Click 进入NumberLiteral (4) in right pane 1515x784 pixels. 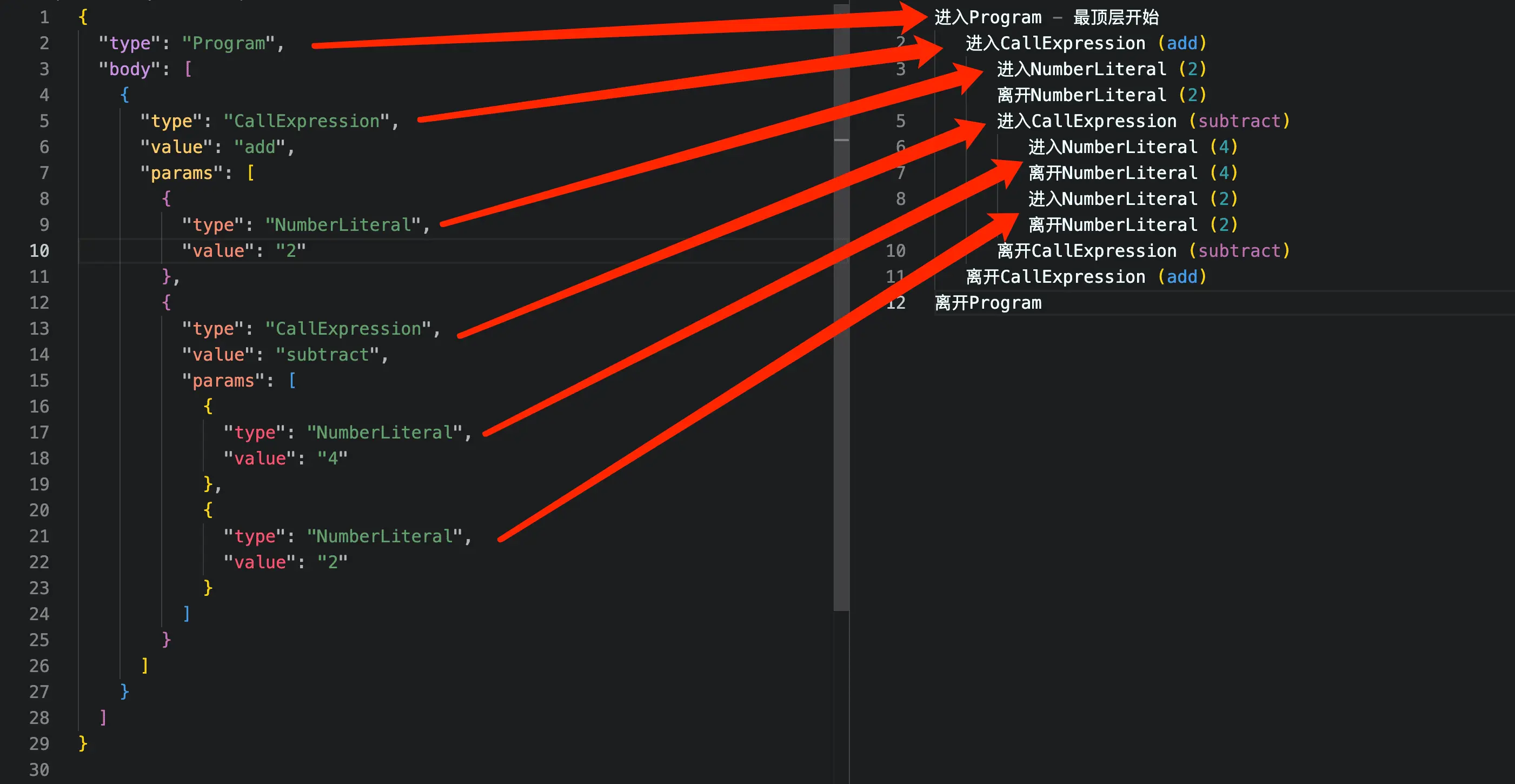point(1132,147)
